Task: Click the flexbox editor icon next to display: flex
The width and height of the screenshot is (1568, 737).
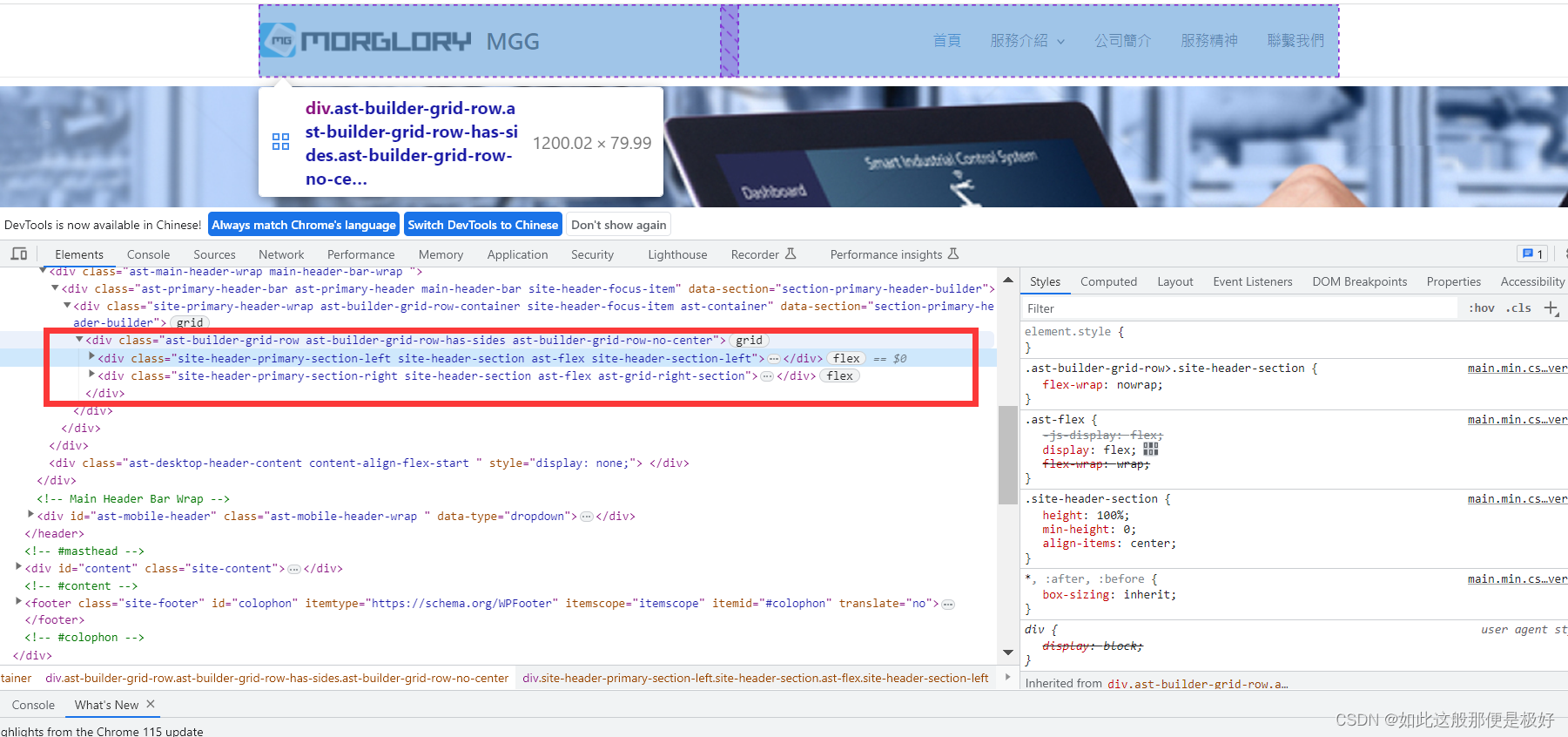Action: click(x=1151, y=450)
